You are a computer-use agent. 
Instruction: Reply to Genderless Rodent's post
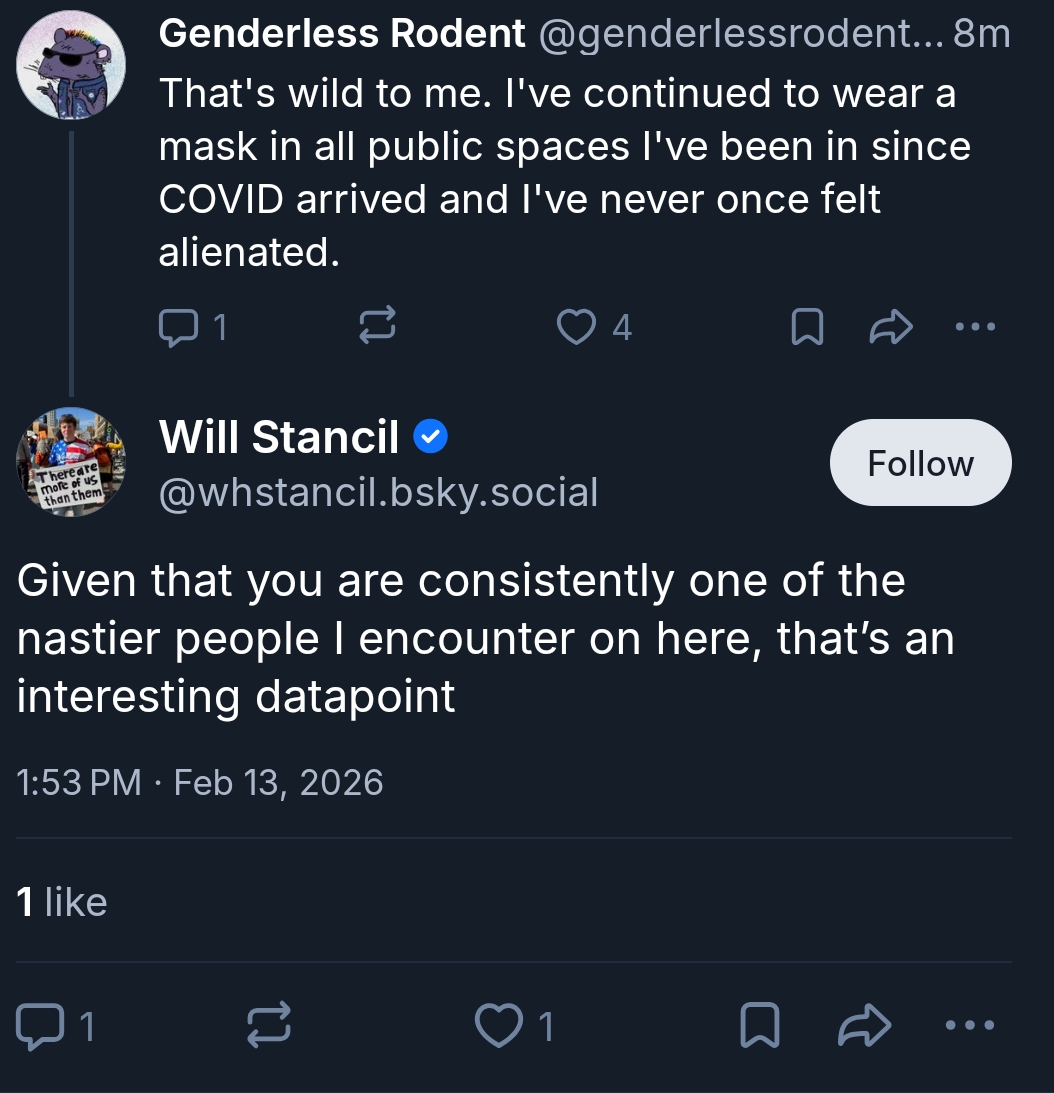pos(179,327)
